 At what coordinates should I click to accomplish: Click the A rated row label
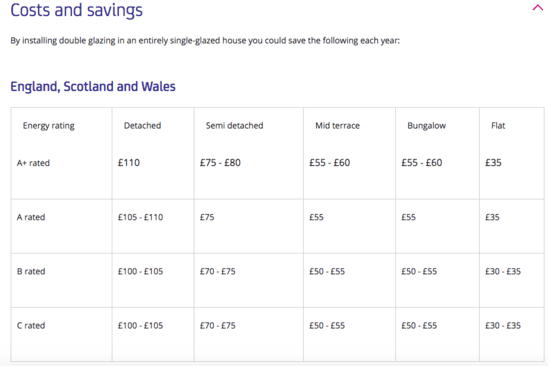pyautogui.click(x=31, y=217)
